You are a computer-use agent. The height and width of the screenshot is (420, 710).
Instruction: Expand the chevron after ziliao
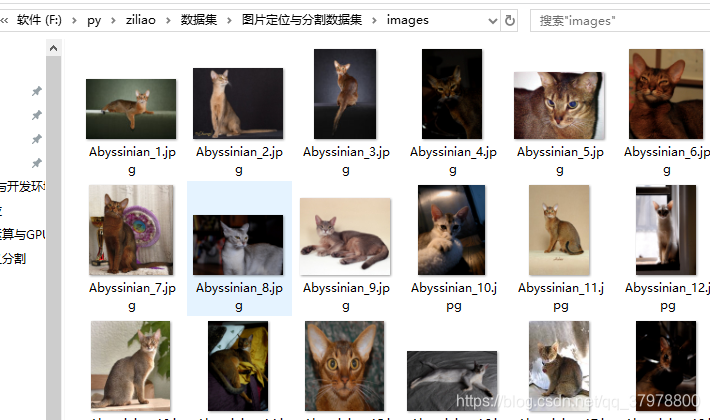168,20
